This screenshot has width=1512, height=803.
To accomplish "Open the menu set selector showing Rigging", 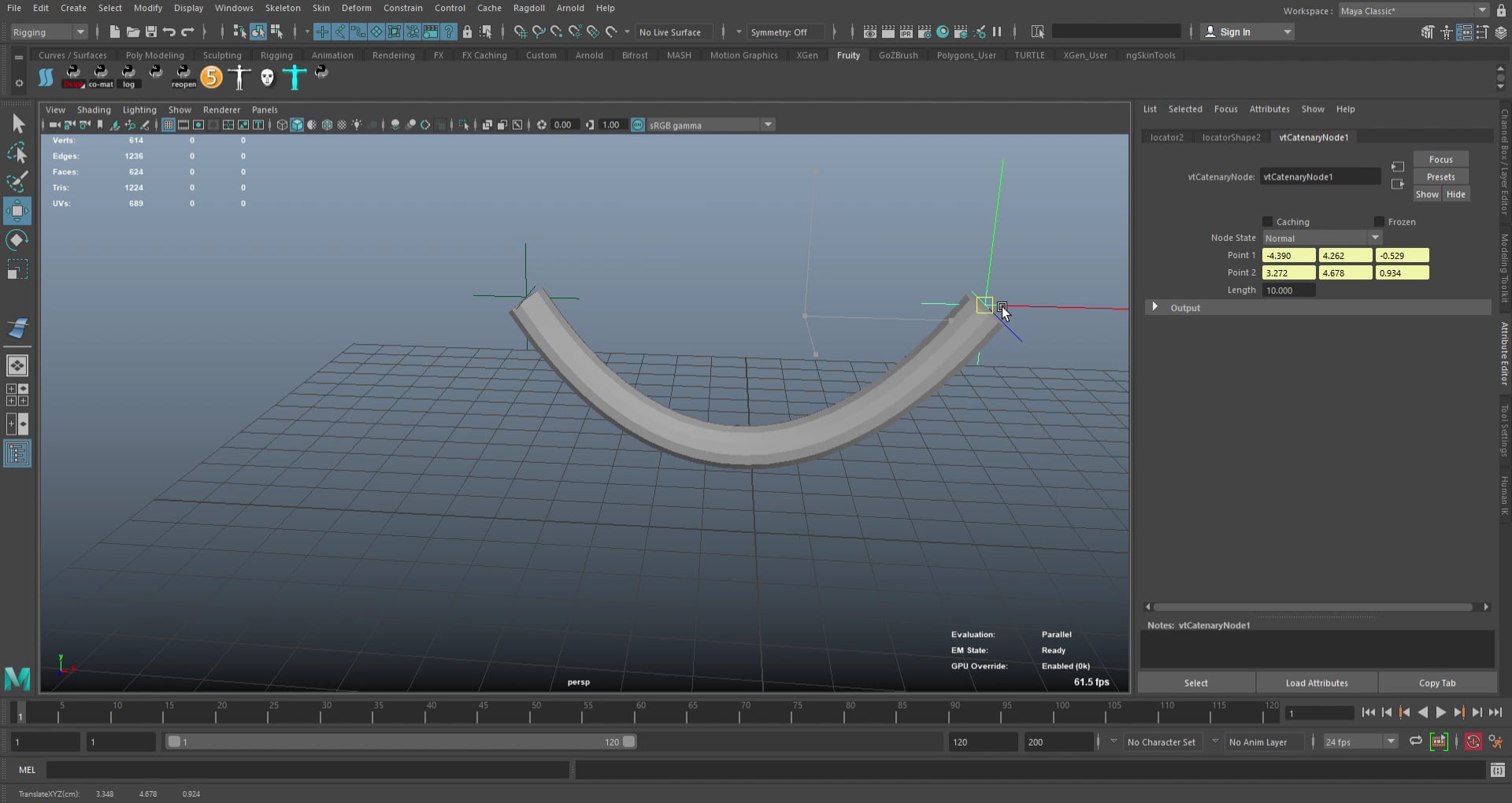I will pos(47,31).
